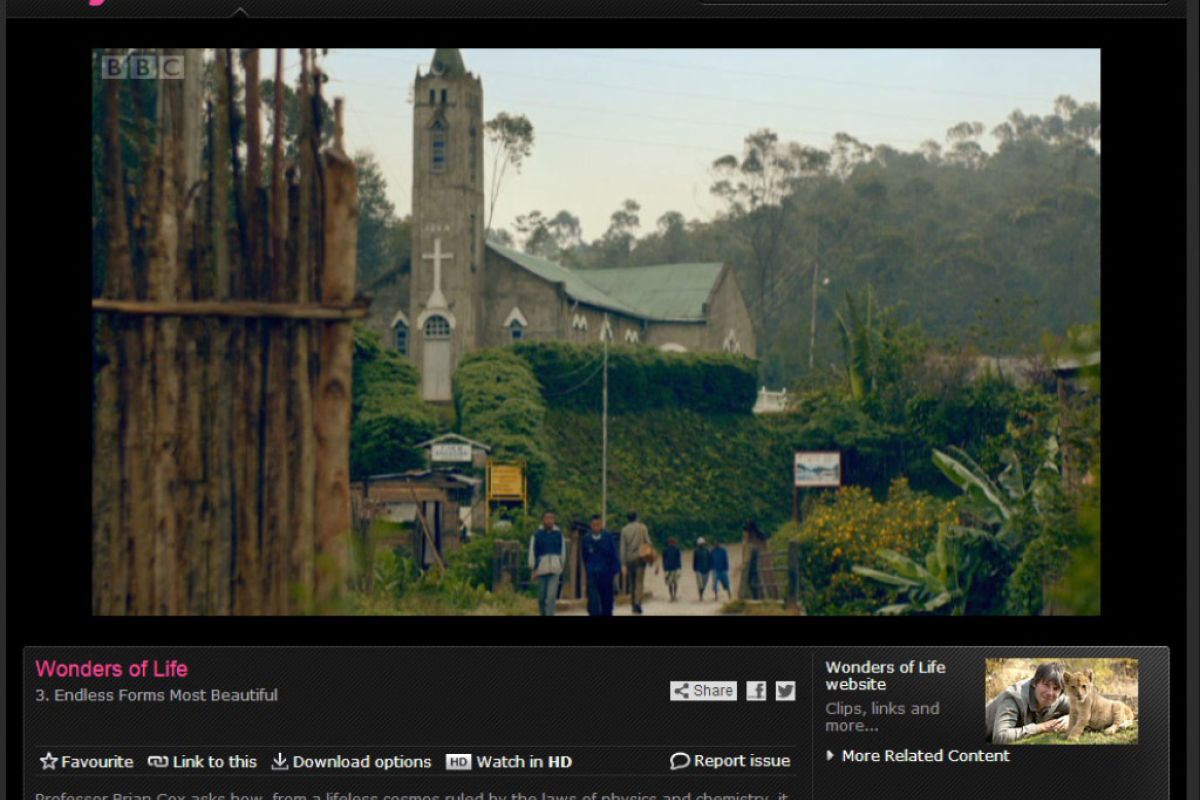Toggle the Favourite star for this episode
This screenshot has height=800, width=1200.
point(49,762)
